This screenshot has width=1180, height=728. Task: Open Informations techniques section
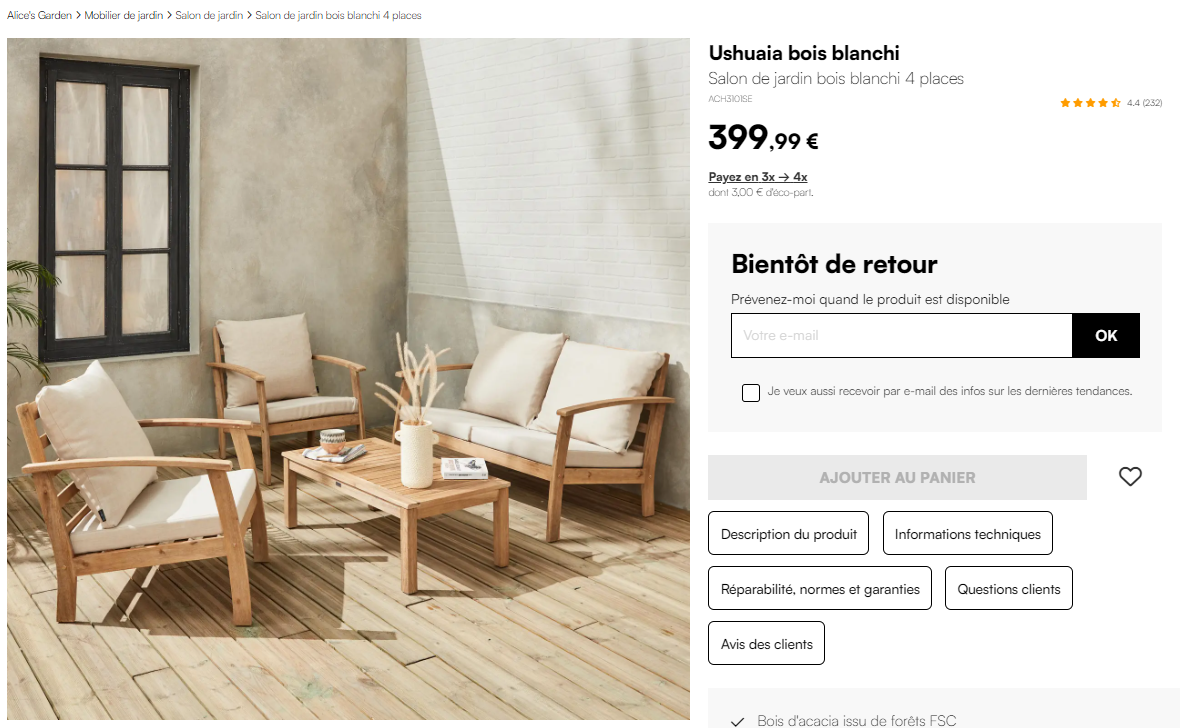(x=968, y=534)
